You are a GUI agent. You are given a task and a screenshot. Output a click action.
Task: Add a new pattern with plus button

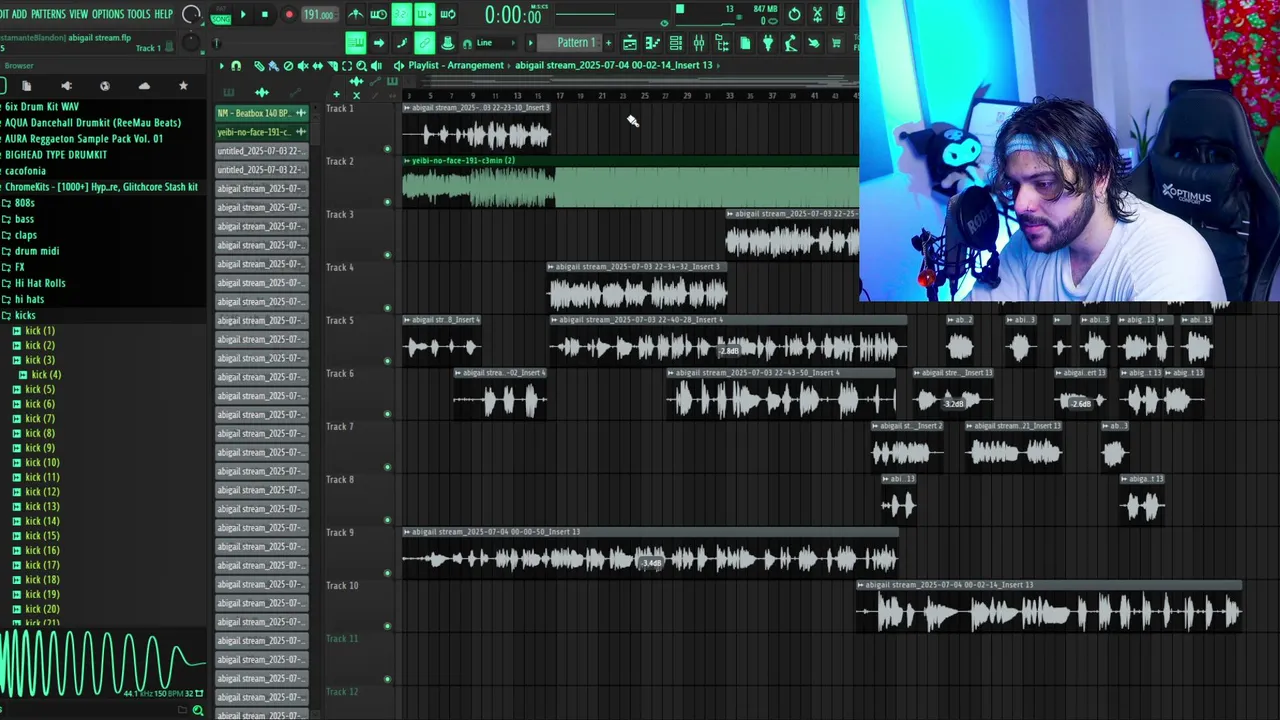(x=608, y=42)
